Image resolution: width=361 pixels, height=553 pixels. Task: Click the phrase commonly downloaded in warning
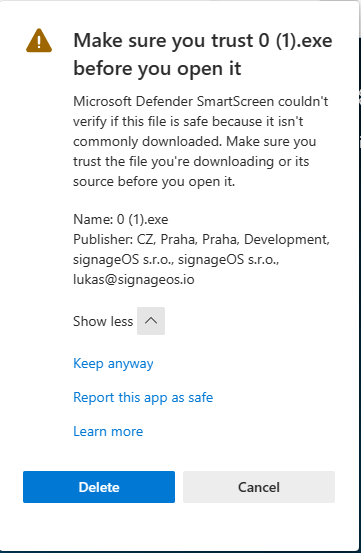click(x=147, y=141)
